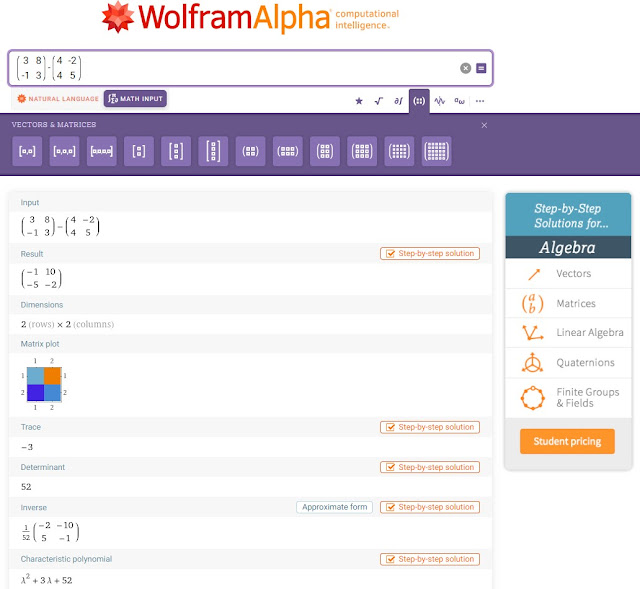Select the vectors & matrices keyboard tab
Screen dimensions: 640x589
click(x=419, y=101)
